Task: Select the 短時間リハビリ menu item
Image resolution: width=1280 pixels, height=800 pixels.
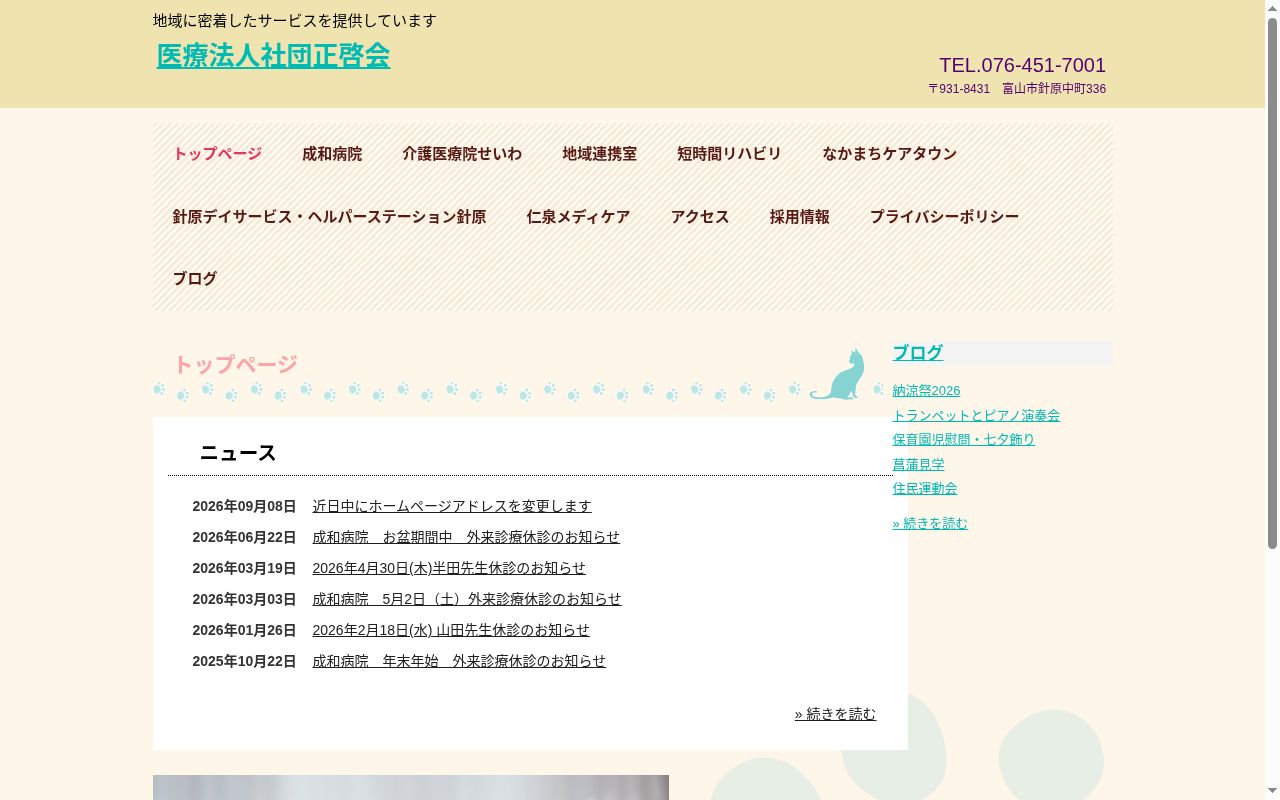Action: click(x=729, y=154)
